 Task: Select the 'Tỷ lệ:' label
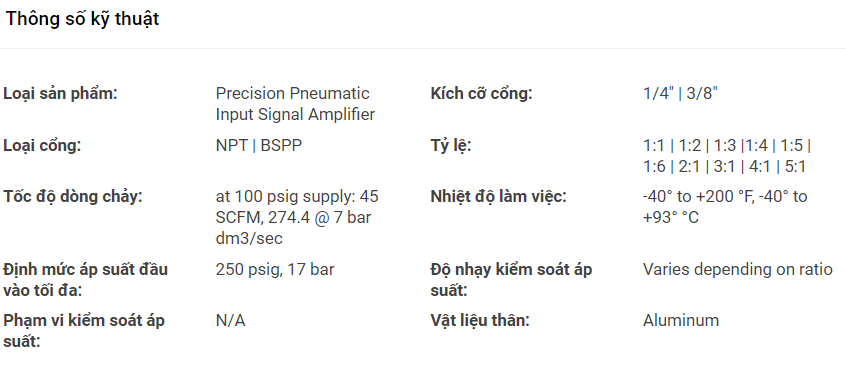click(451, 146)
